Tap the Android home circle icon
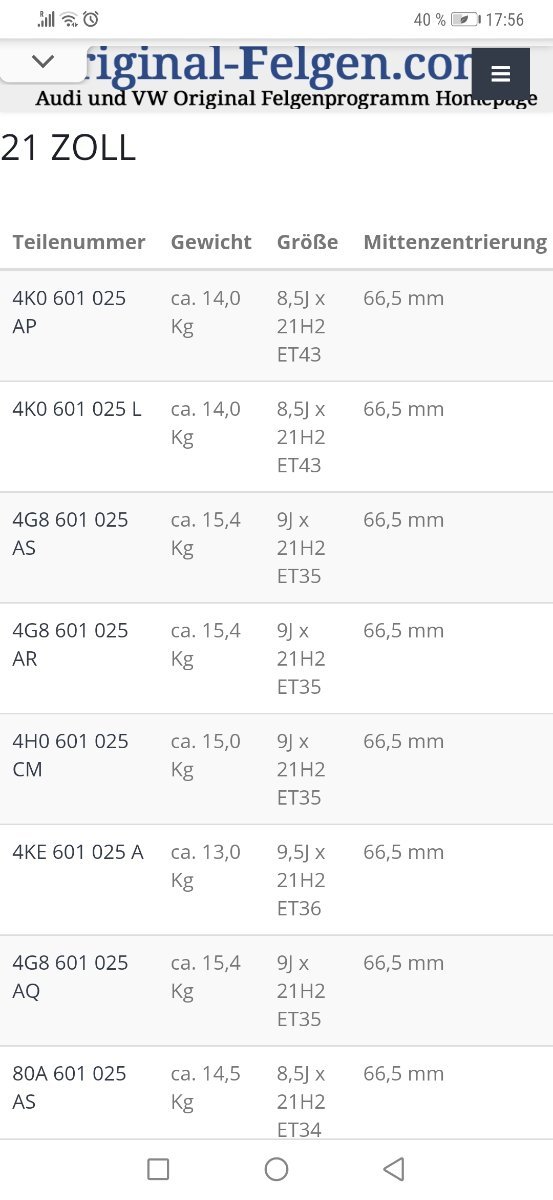This screenshot has height=1200, width=553. point(277,1169)
